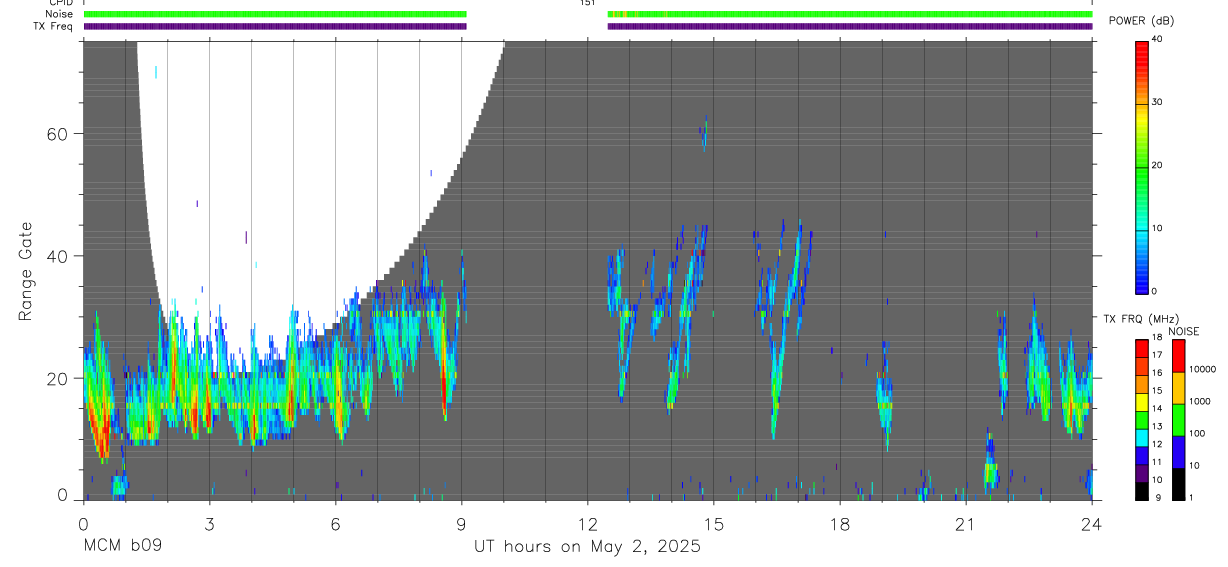Screen dimensions: 1228x567
Task: Click the 21 hour tick label
Action: coord(965,523)
